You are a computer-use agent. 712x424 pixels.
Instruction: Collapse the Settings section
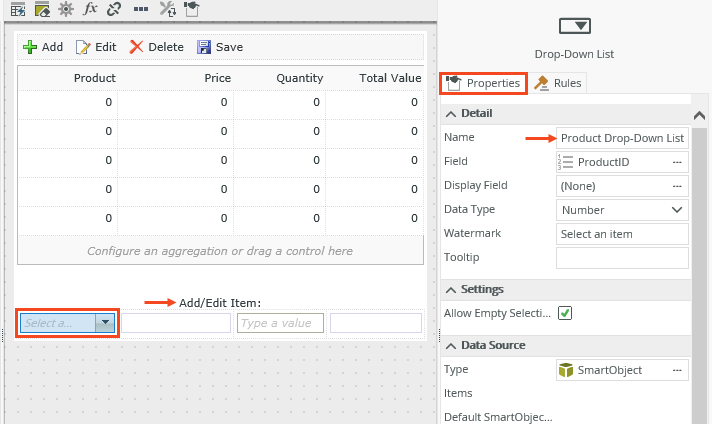click(x=450, y=289)
